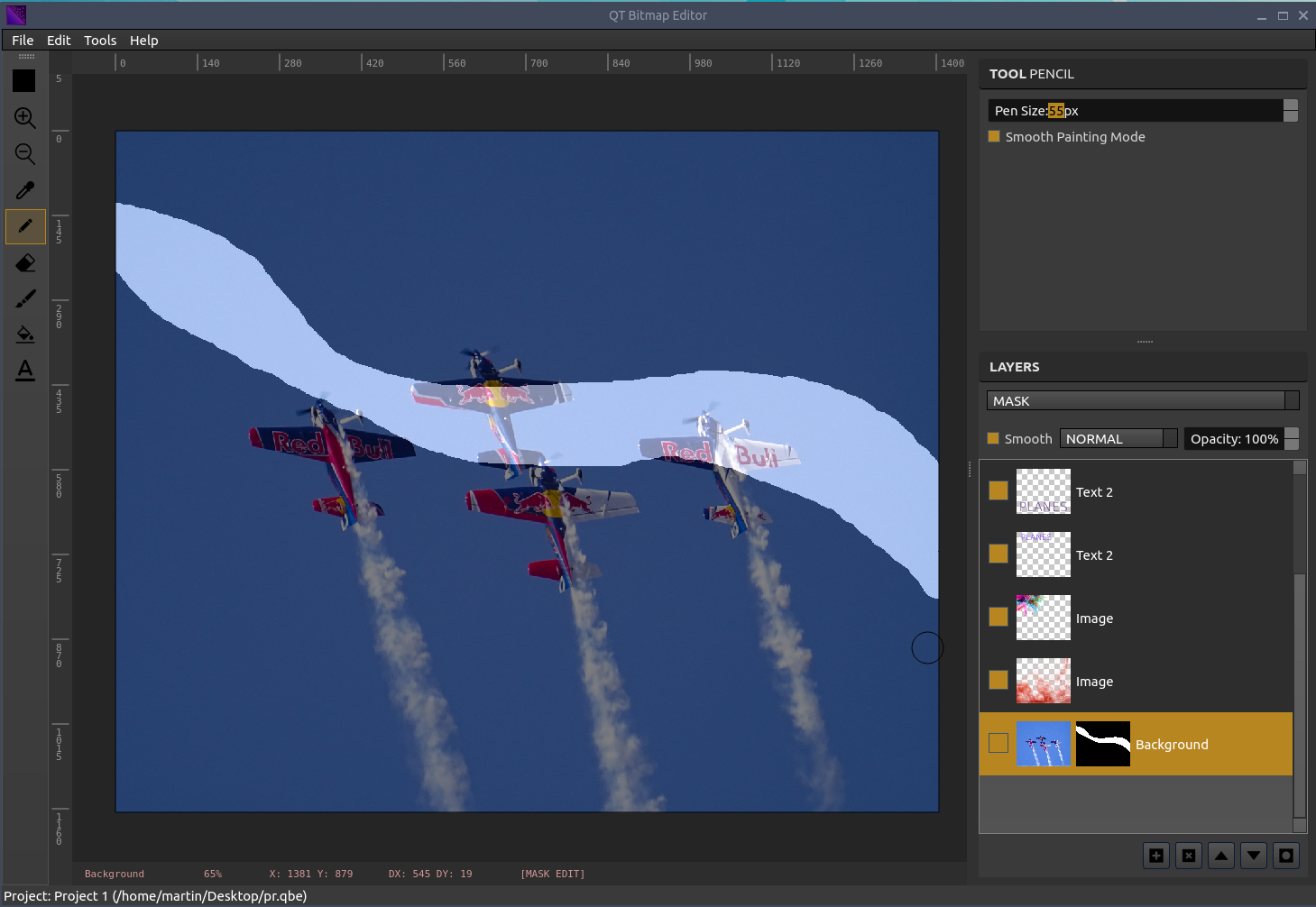This screenshot has width=1316, height=907.
Task: Toggle visibility of second Text 2 layer
Action: point(999,554)
